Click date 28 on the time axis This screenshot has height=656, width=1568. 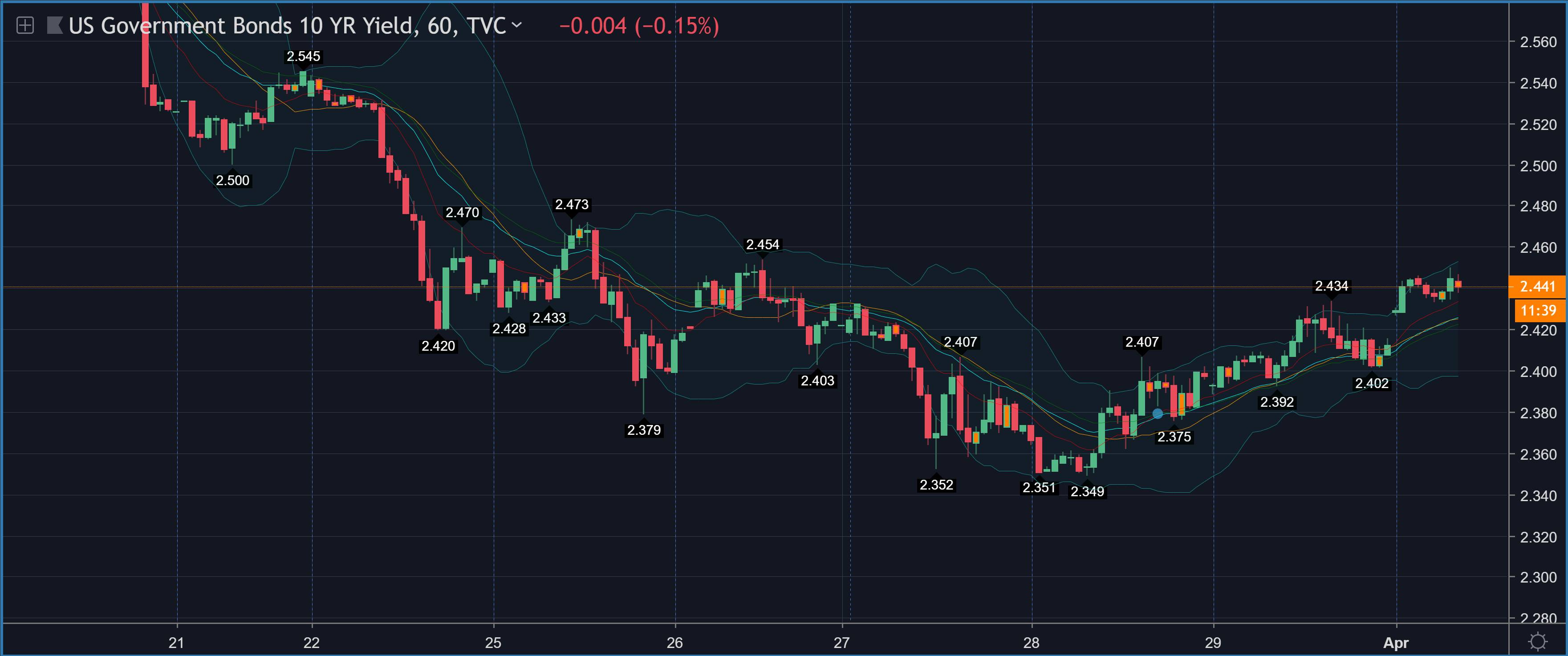tap(1031, 643)
